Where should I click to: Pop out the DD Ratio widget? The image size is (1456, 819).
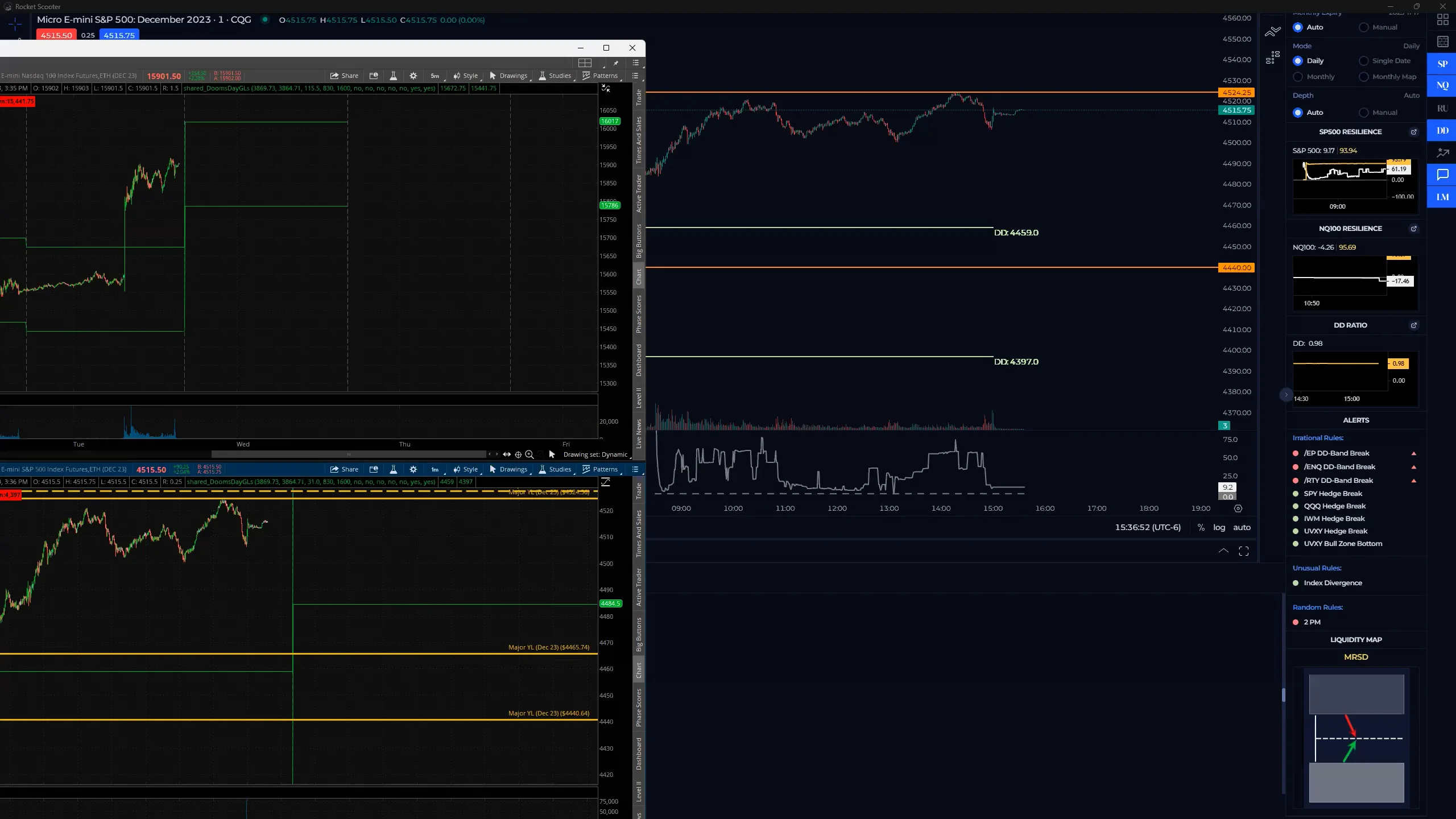point(1413,325)
